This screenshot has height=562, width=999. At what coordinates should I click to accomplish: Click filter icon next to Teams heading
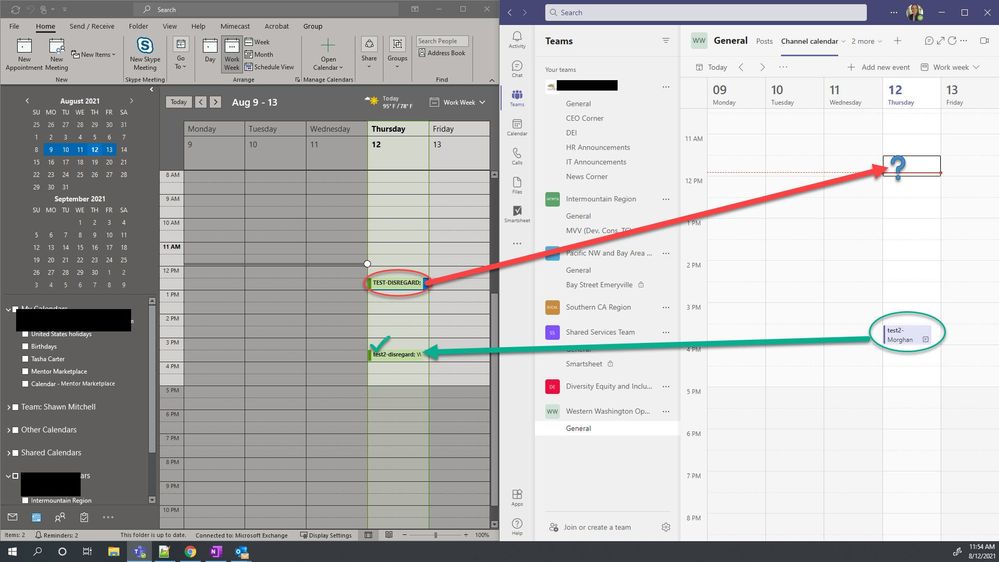(x=666, y=41)
